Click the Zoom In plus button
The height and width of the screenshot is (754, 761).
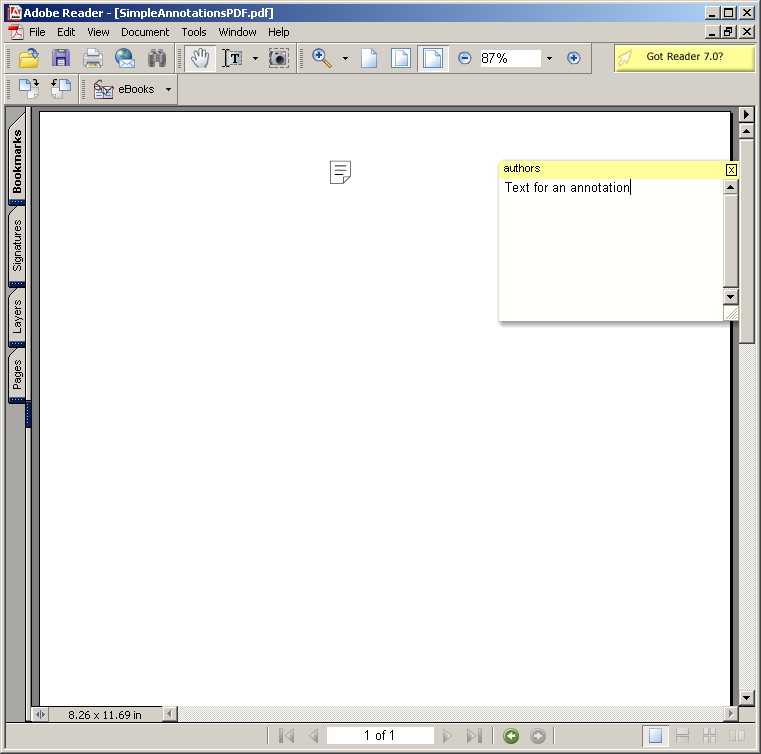(x=574, y=58)
